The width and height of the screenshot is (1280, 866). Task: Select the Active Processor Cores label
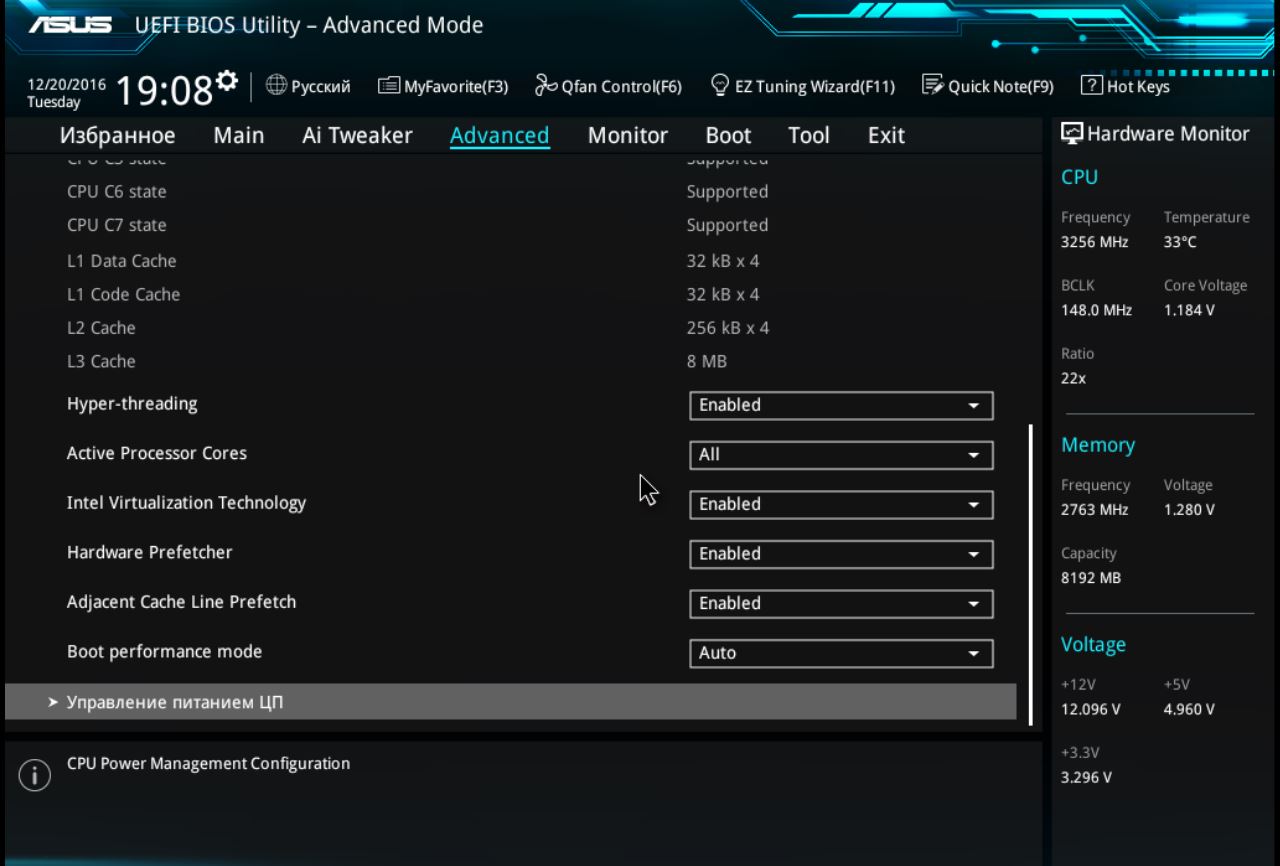pyautogui.click(x=157, y=453)
